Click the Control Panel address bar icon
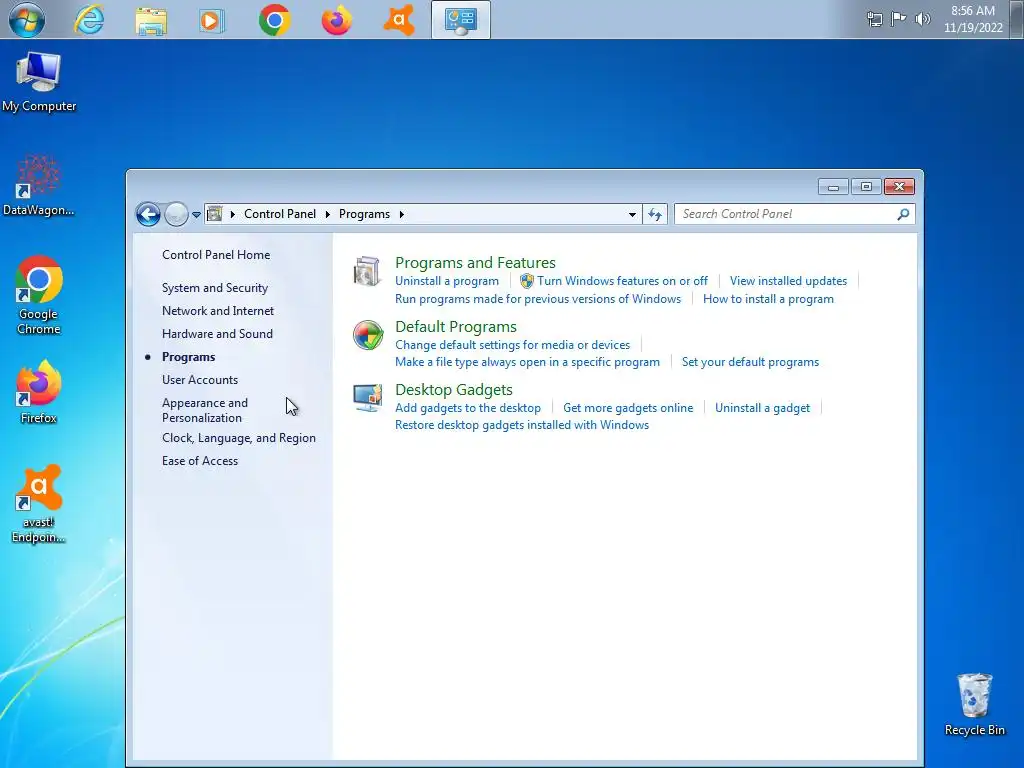This screenshot has width=1024, height=768. [x=215, y=214]
